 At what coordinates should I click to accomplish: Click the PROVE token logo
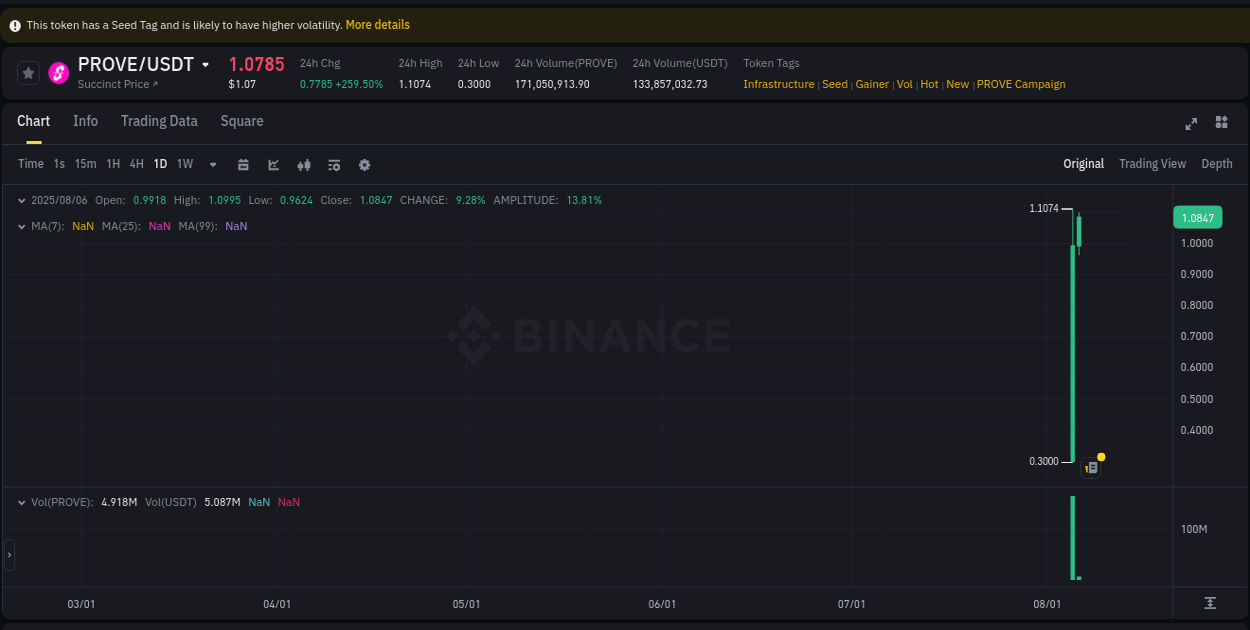tap(58, 73)
